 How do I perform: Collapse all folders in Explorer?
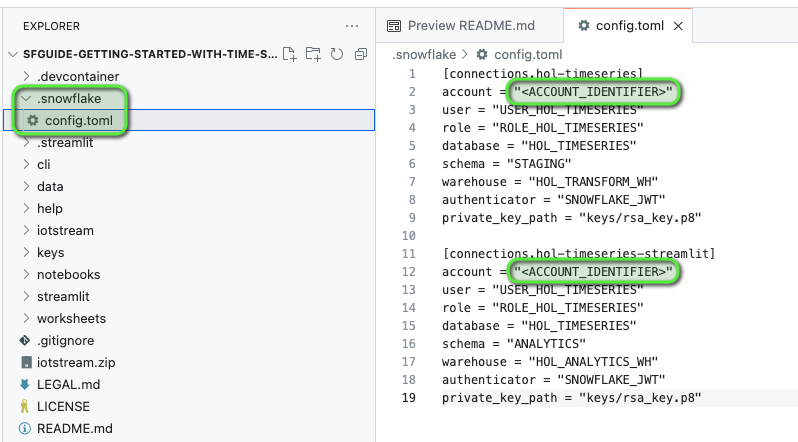(x=360, y=54)
